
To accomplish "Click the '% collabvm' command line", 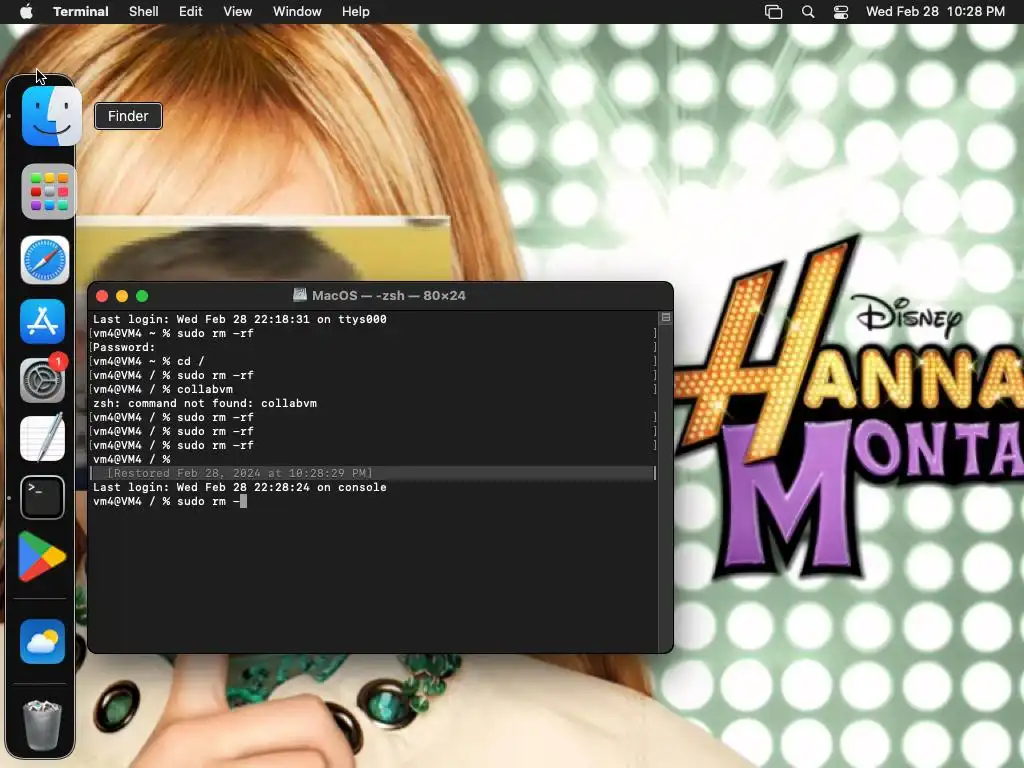I will [163, 389].
